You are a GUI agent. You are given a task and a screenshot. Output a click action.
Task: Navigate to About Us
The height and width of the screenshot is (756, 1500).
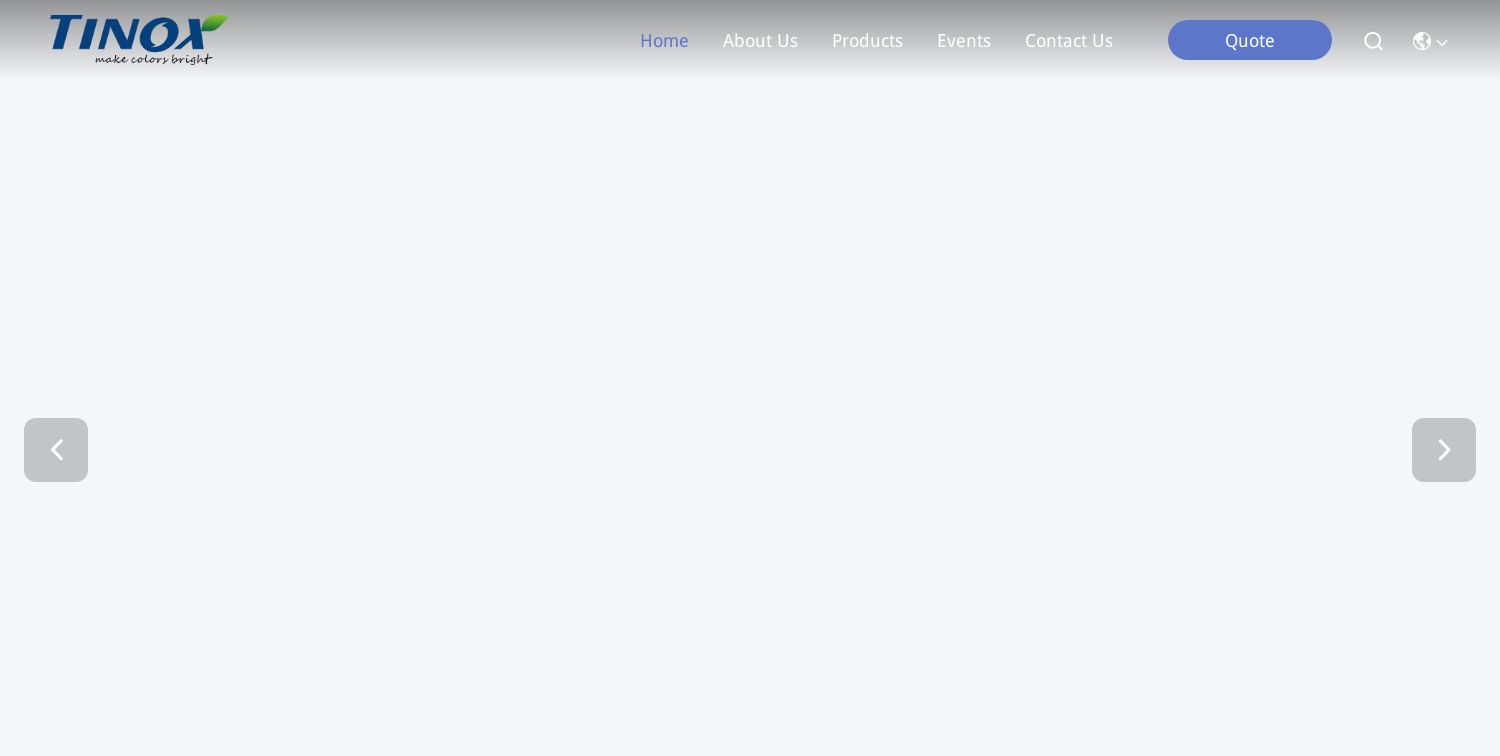tap(760, 41)
